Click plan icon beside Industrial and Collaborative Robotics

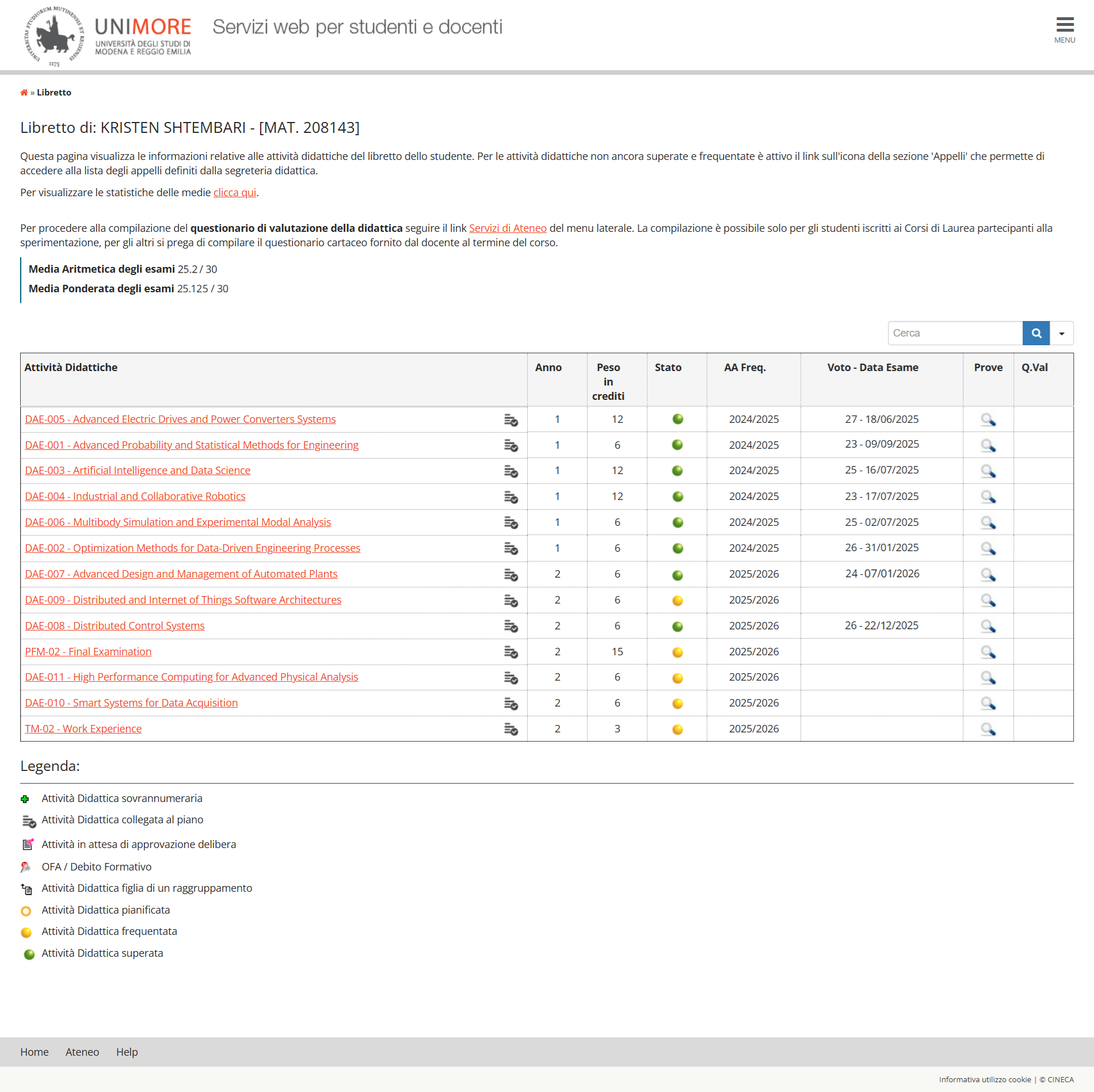click(x=510, y=497)
